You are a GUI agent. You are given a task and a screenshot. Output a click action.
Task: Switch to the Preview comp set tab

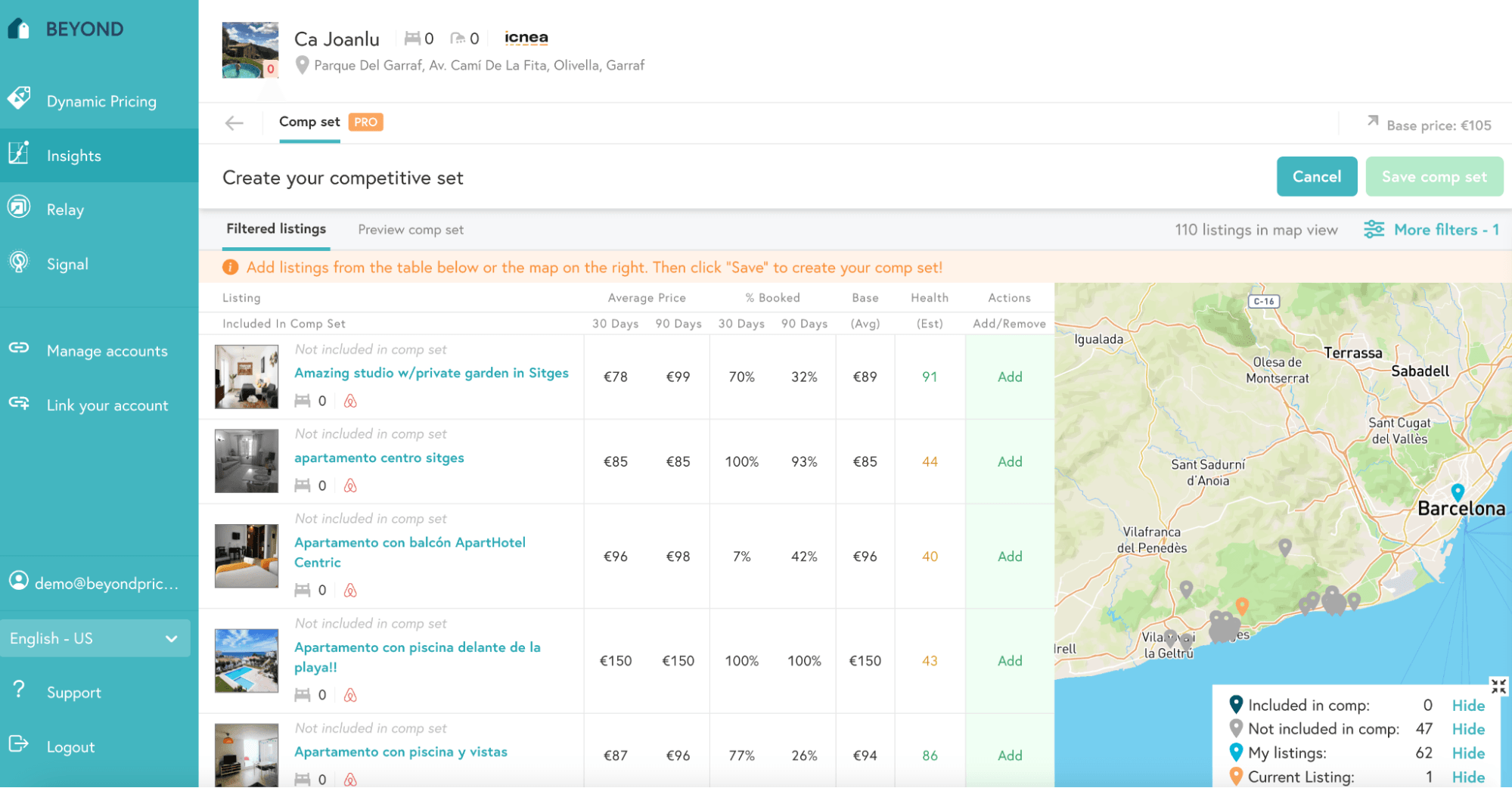[411, 230]
